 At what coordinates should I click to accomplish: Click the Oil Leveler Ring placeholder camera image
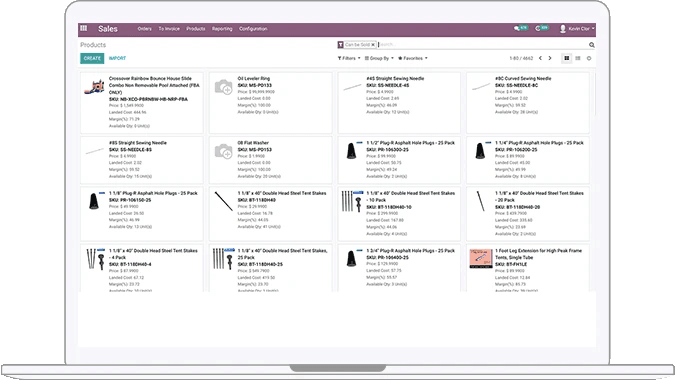[x=223, y=87]
